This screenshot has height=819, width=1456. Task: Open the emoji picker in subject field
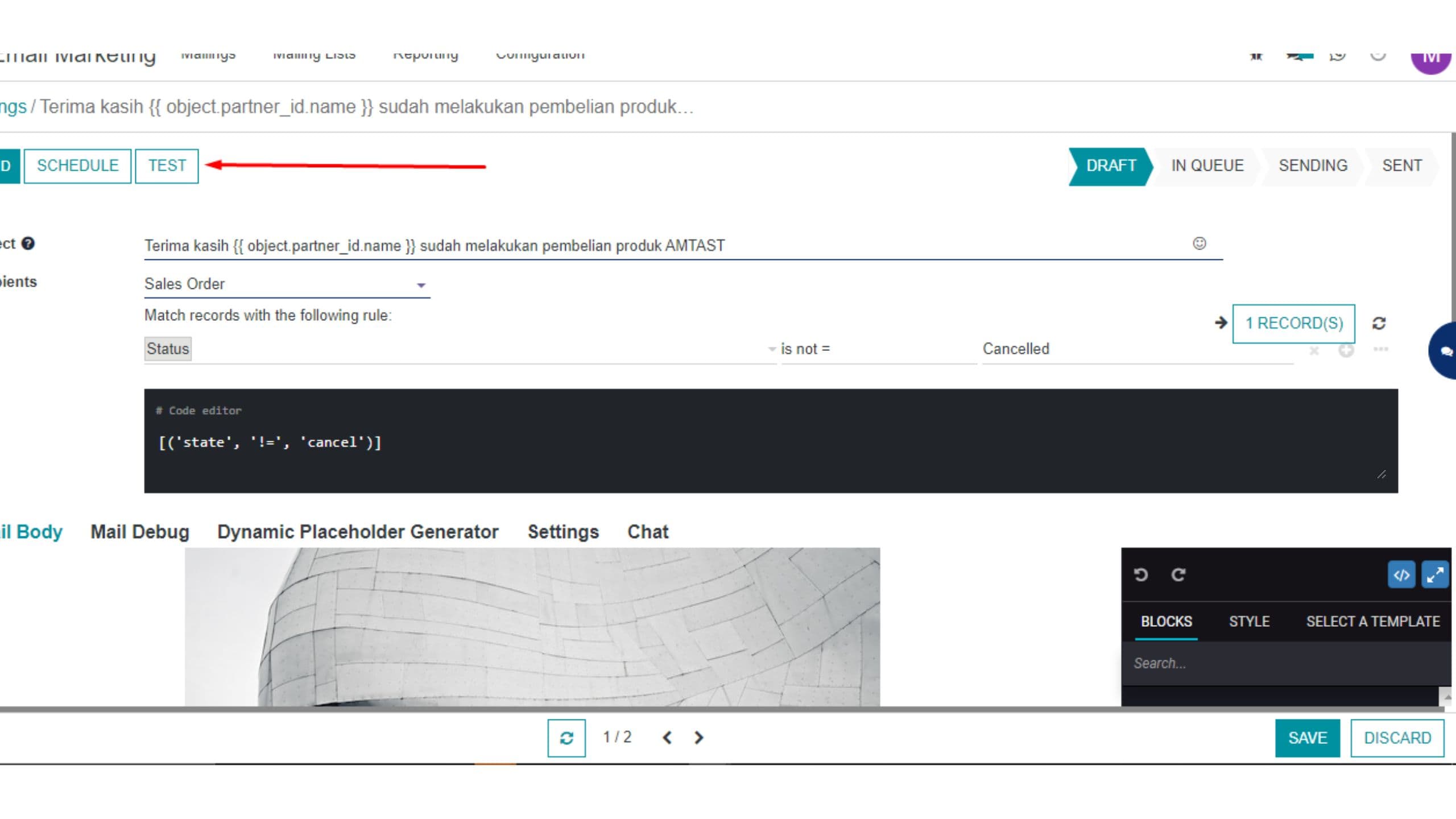click(1199, 244)
